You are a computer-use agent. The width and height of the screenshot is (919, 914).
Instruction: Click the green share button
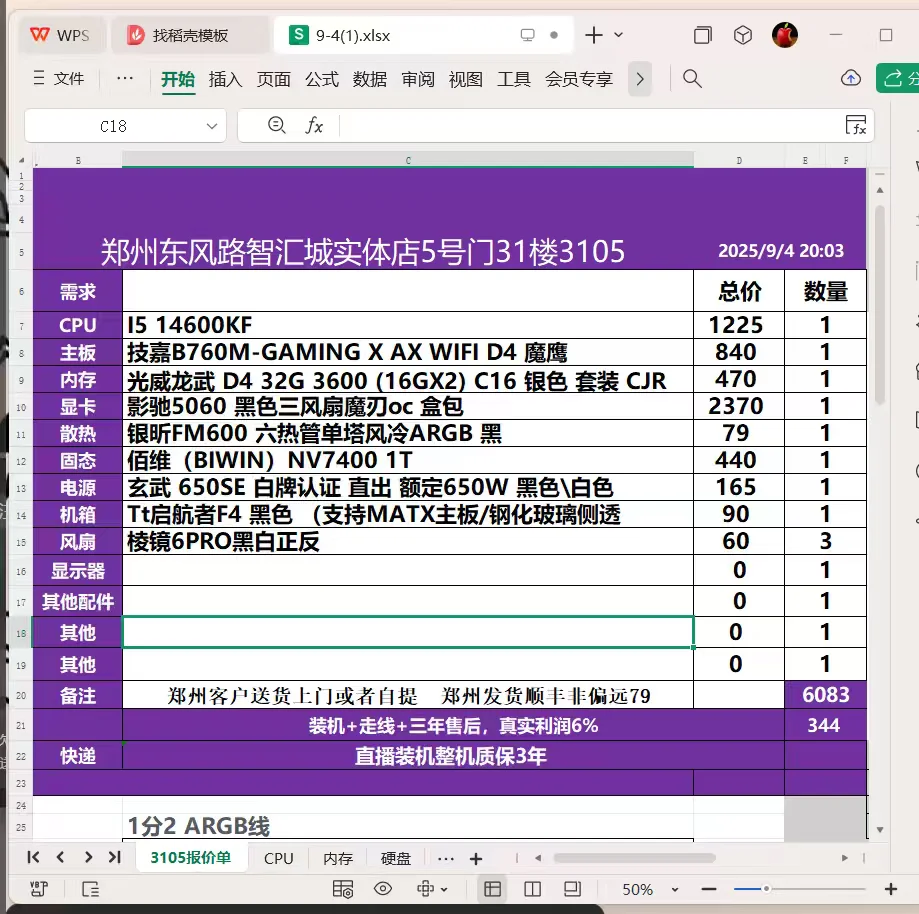[897, 78]
